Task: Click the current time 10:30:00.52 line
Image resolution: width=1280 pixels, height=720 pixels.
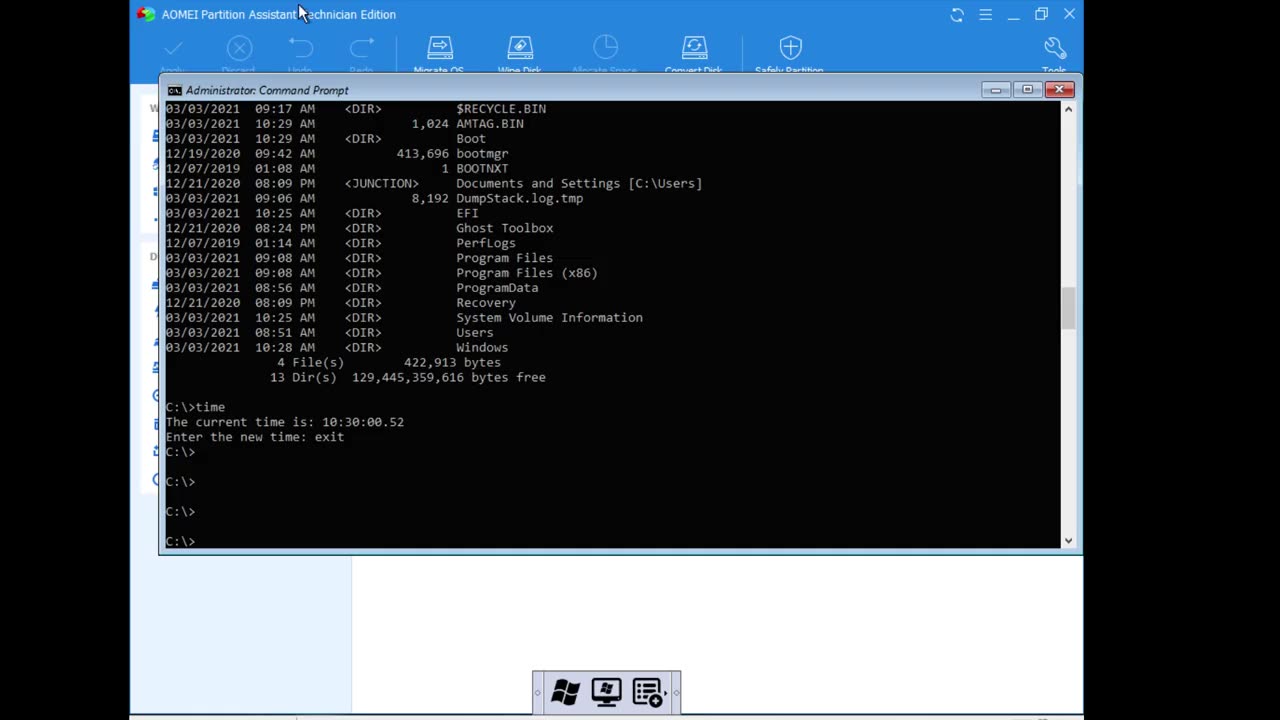Action: point(285,422)
